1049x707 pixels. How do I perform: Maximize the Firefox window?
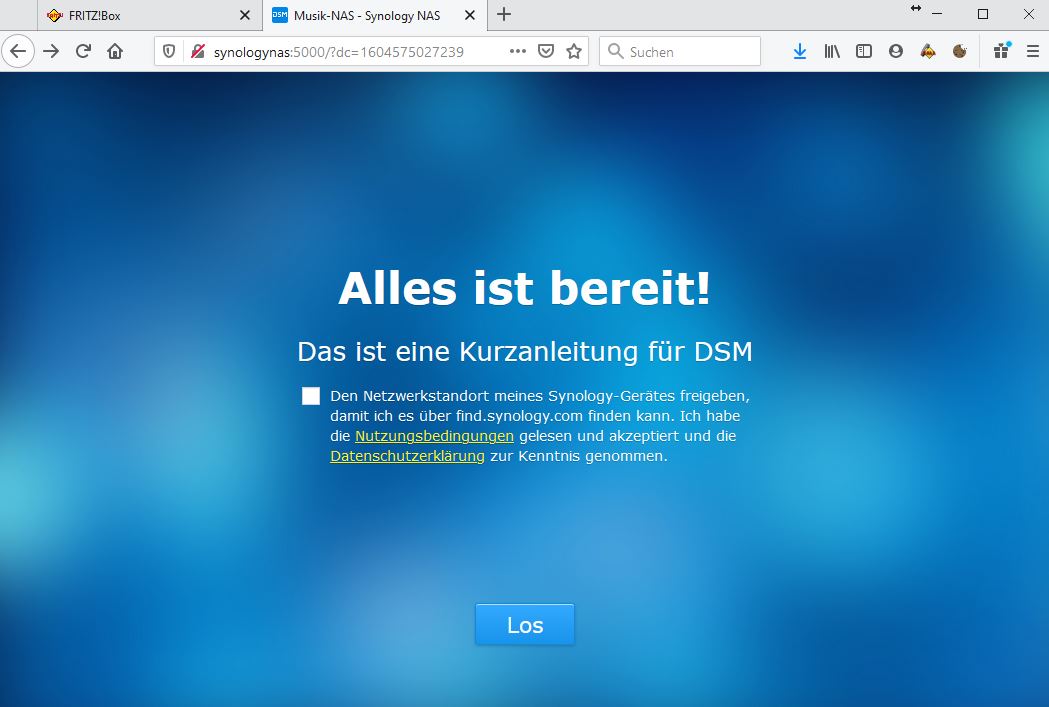(x=983, y=14)
